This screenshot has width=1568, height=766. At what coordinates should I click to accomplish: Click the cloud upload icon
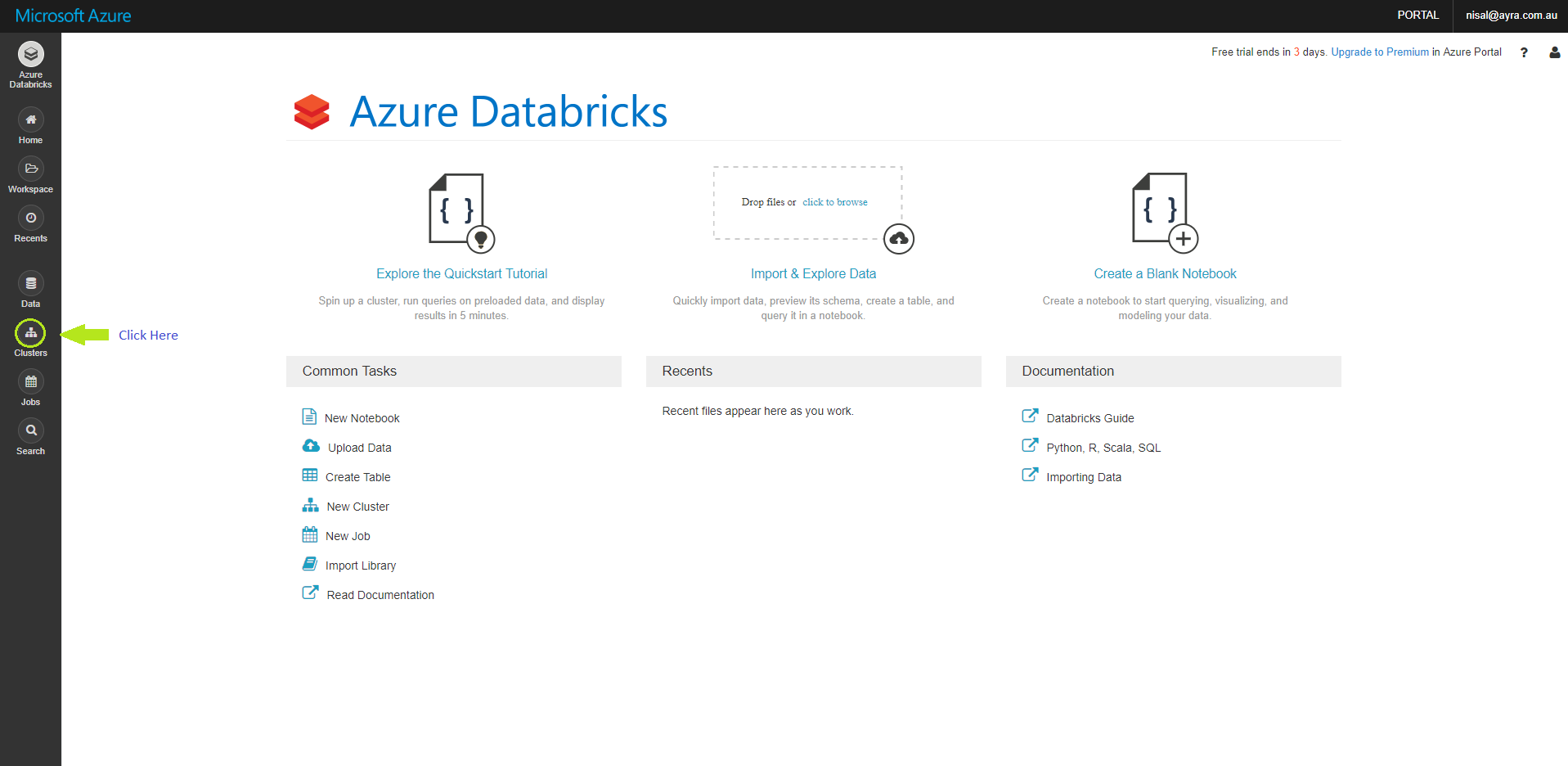pos(899,239)
